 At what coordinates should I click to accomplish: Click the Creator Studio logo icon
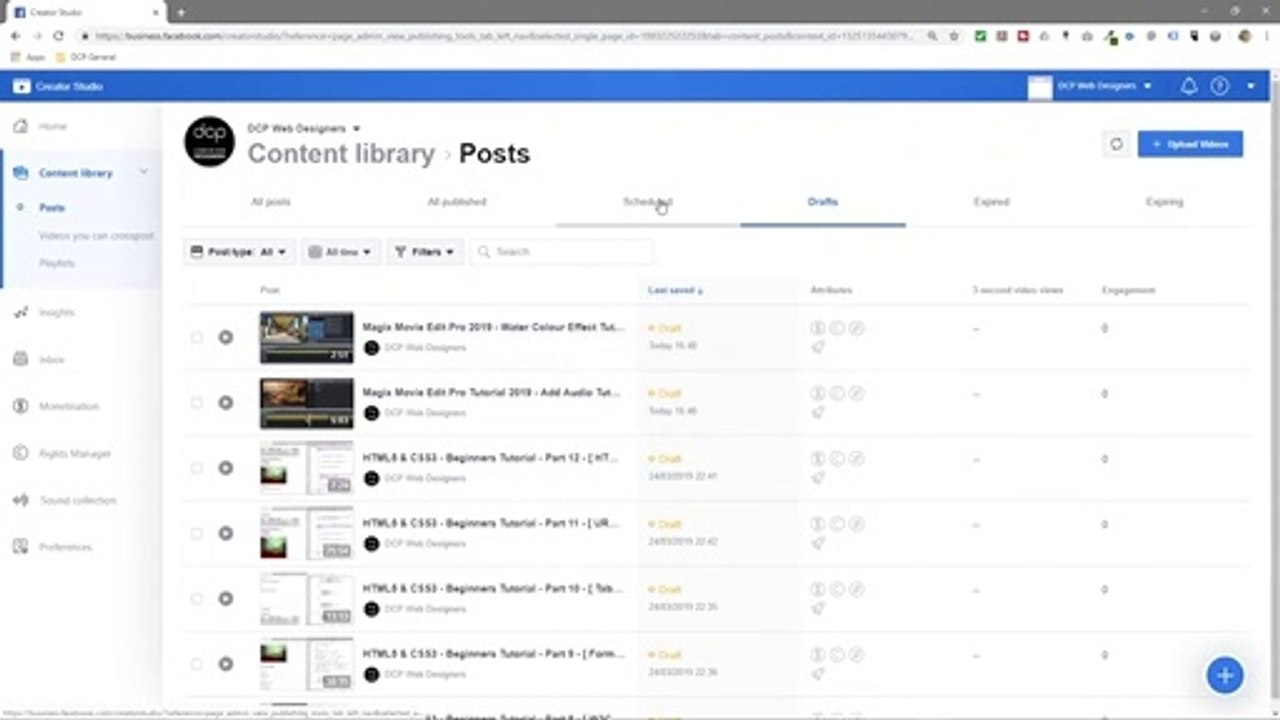pos(21,86)
